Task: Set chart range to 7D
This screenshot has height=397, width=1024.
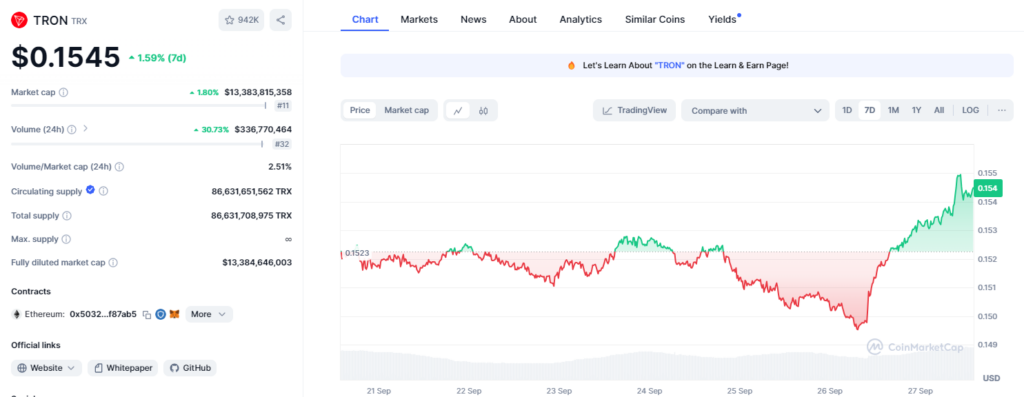Action: point(870,110)
